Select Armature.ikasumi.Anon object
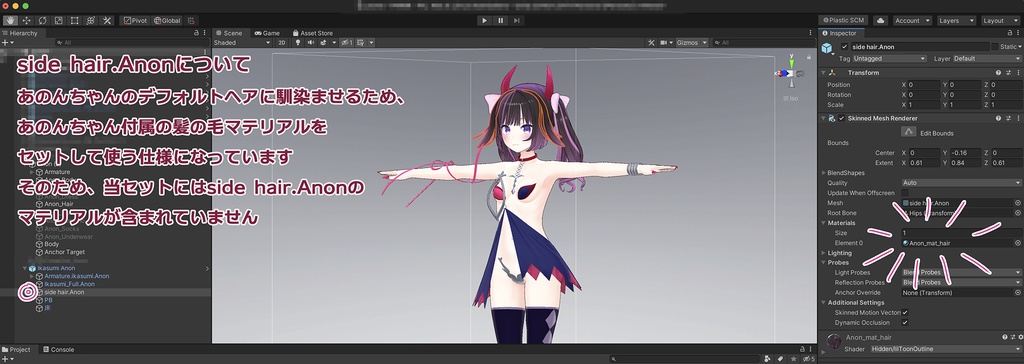This screenshot has width=1024, height=364. pyautogui.click(x=72, y=276)
